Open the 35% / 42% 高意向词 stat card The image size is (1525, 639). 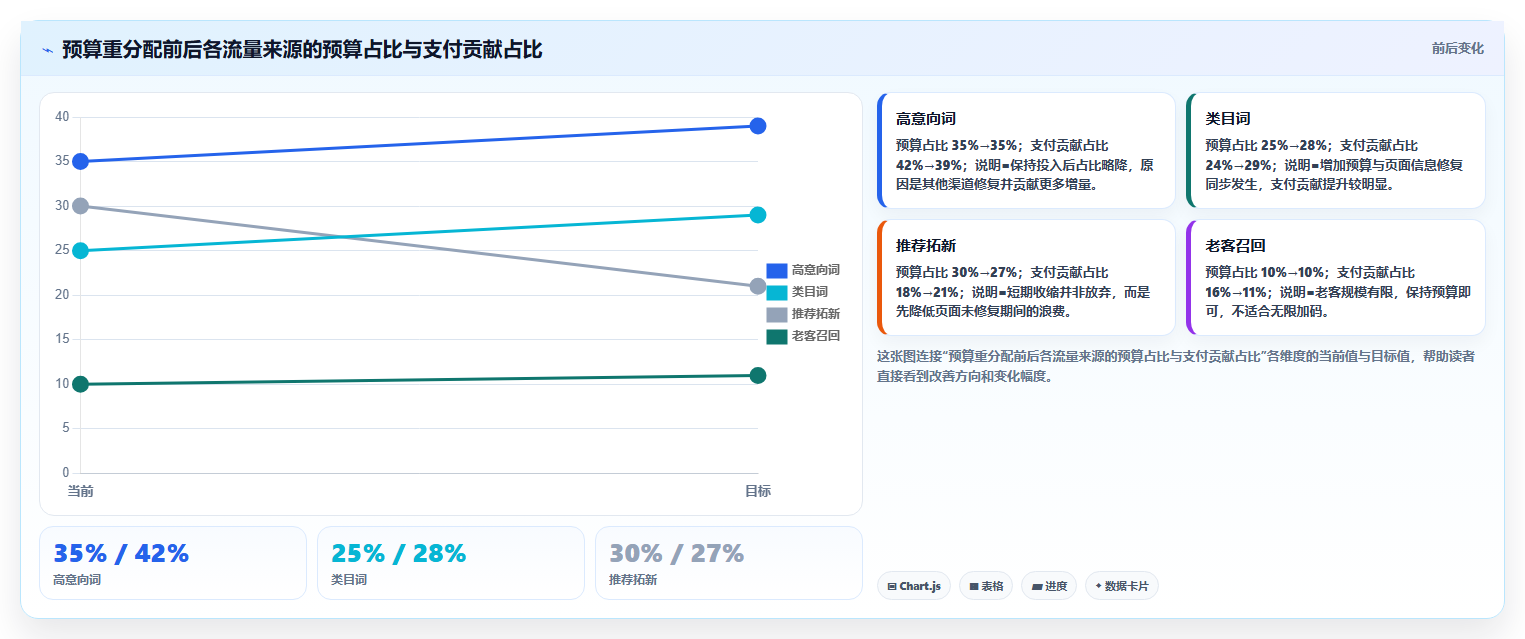tap(173, 563)
